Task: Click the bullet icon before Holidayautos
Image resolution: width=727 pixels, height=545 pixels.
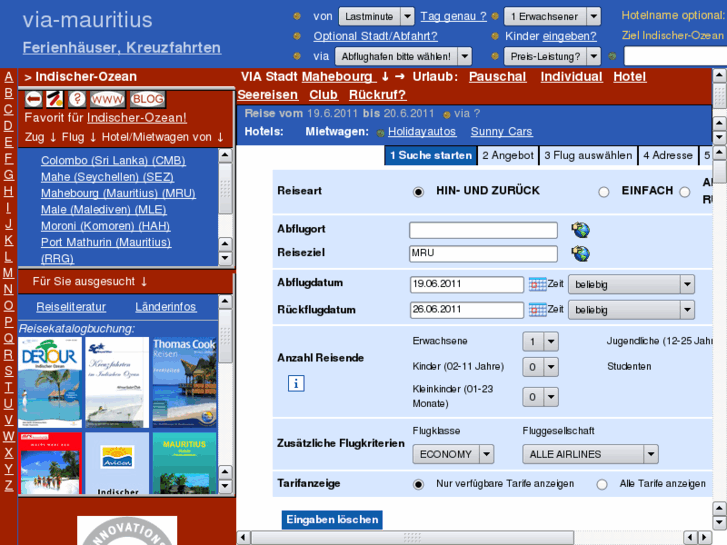Action: coord(381,133)
